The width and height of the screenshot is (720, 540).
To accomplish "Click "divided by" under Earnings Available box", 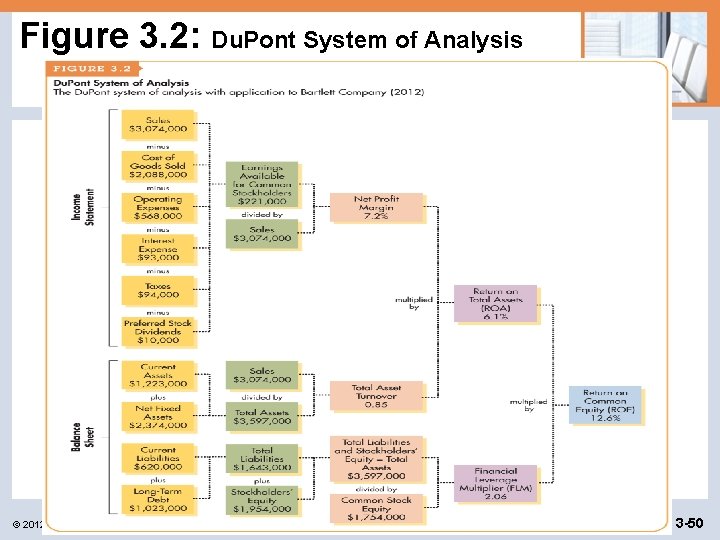I will tap(262, 214).
